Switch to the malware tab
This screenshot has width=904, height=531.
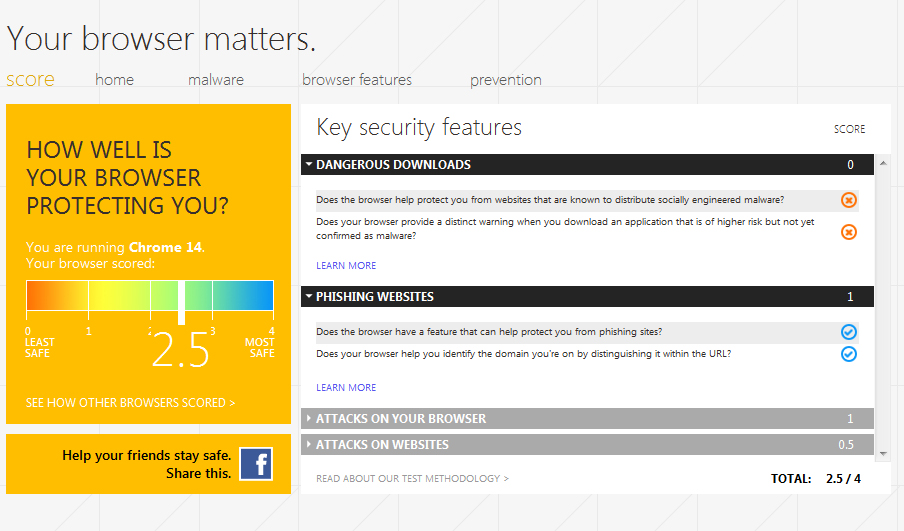pyautogui.click(x=216, y=80)
